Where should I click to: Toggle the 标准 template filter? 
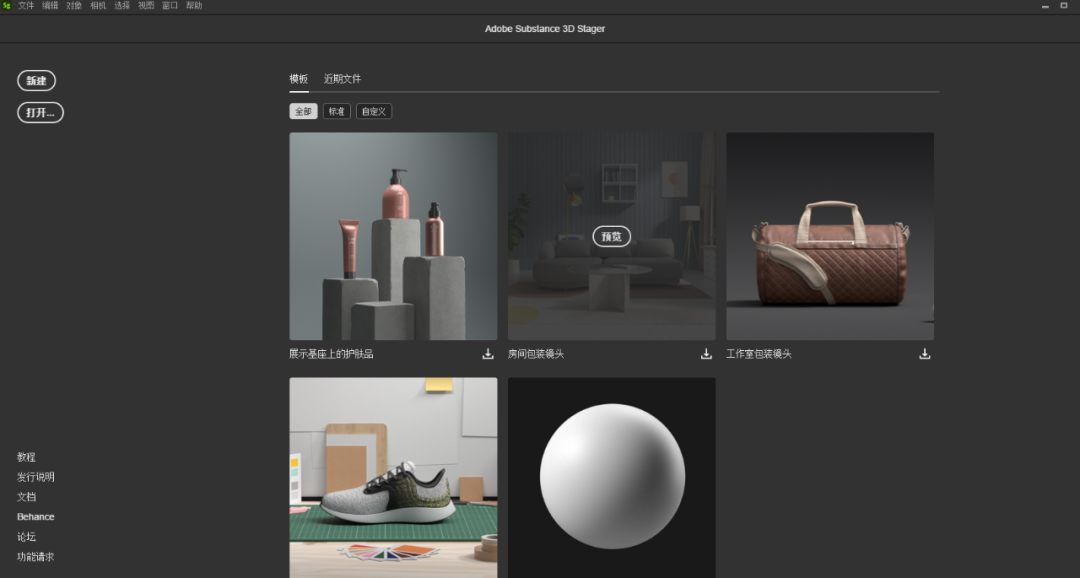point(337,111)
